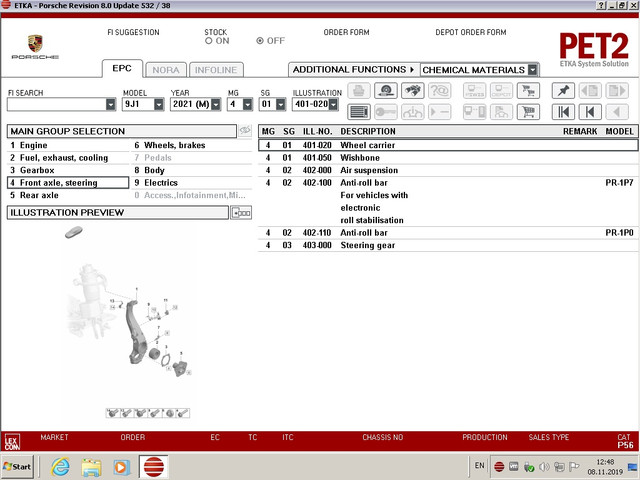Open the YEAR 2021 (M) dropdown
This screenshot has width=640, height=480.
(x=216, y=104)
